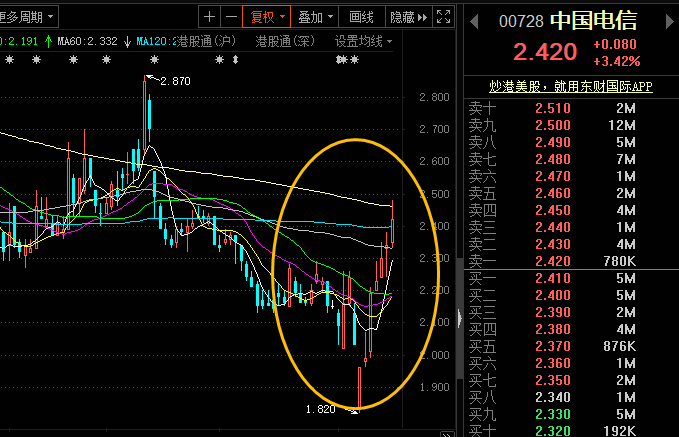
Task: Toggle 港股通(沪) indicator
Action: coord(207,41)
